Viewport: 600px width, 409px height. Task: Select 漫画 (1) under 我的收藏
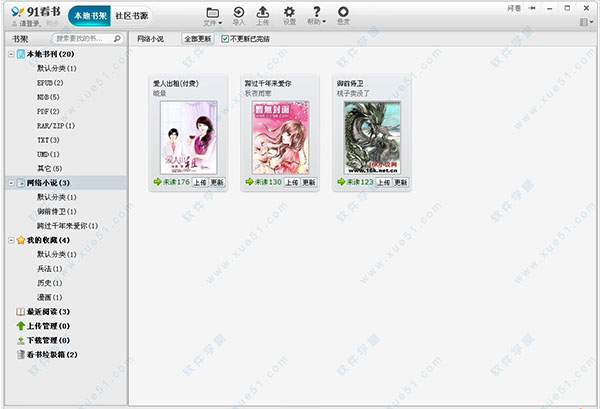[50, 297]
